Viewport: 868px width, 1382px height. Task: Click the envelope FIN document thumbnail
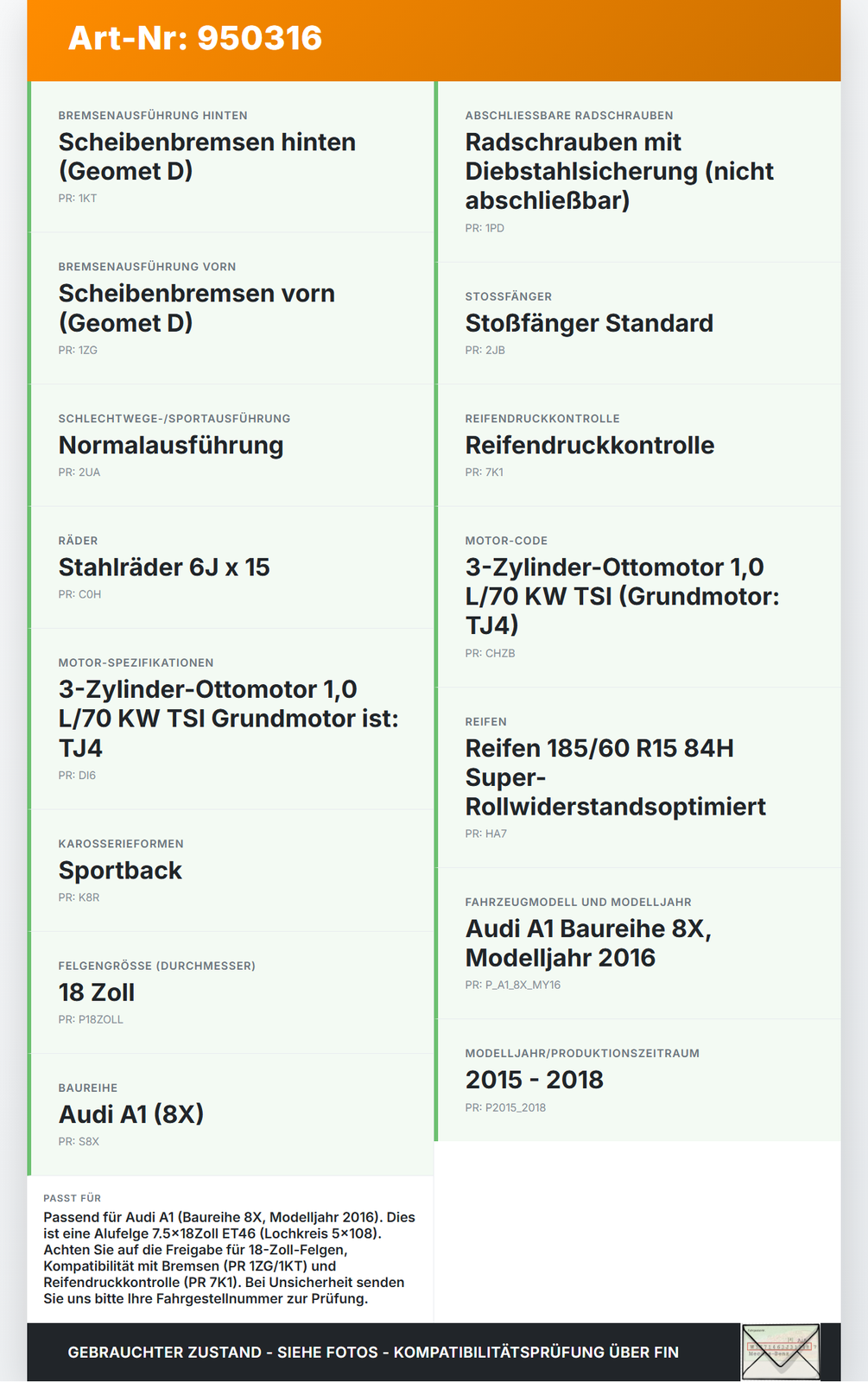[x=780, y=1352]
